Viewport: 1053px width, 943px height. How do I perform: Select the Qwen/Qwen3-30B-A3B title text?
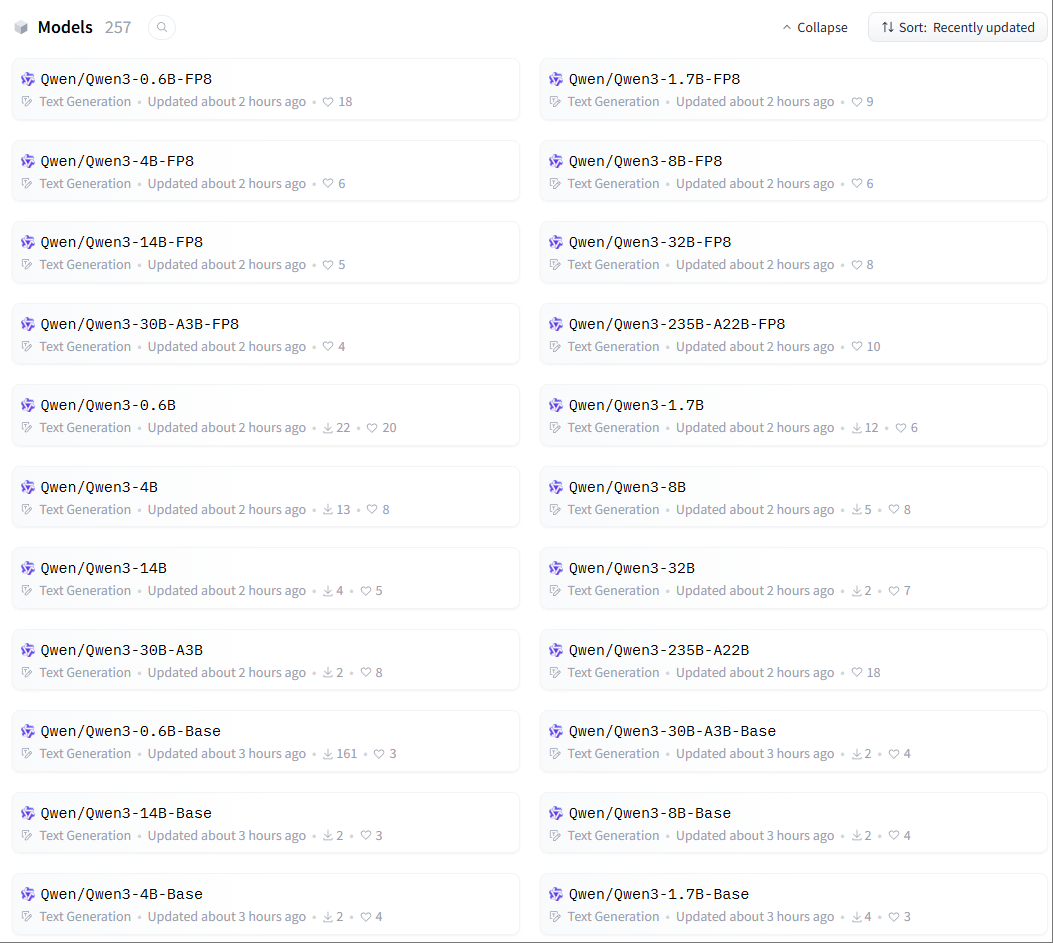click(x=122, y=651)
